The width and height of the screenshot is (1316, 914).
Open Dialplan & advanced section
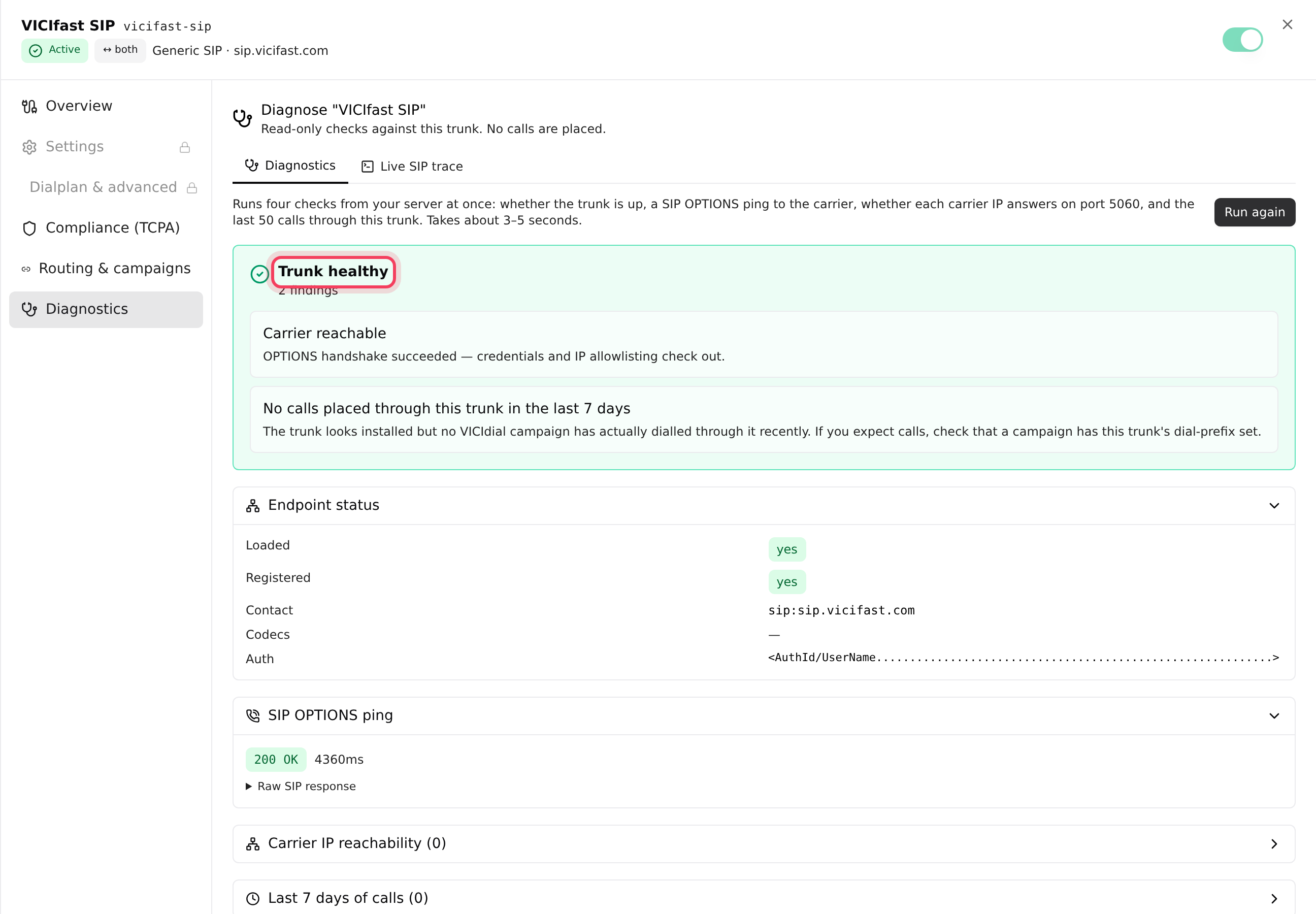[106, 187]
